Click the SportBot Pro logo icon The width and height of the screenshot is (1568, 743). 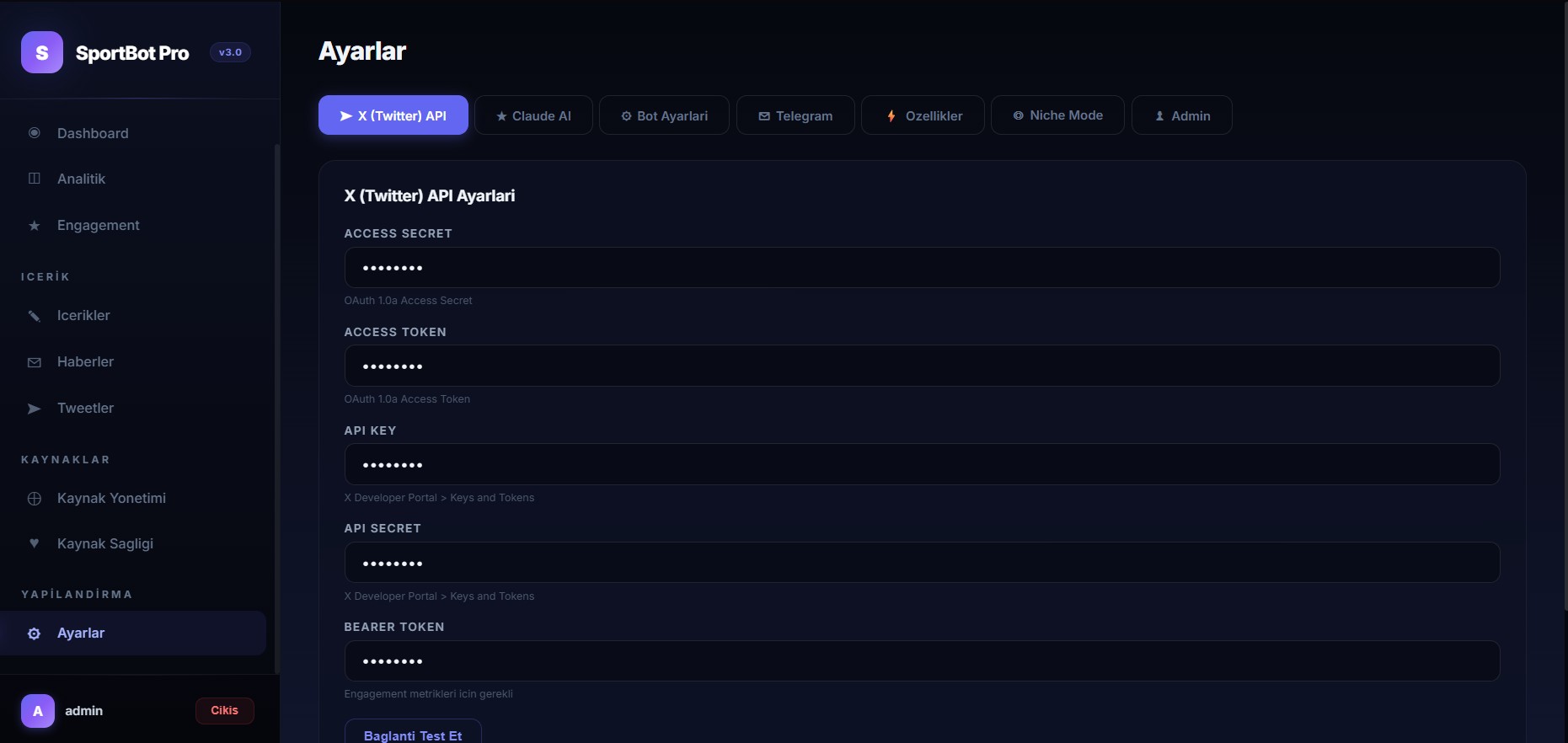(x=42, y=52)
